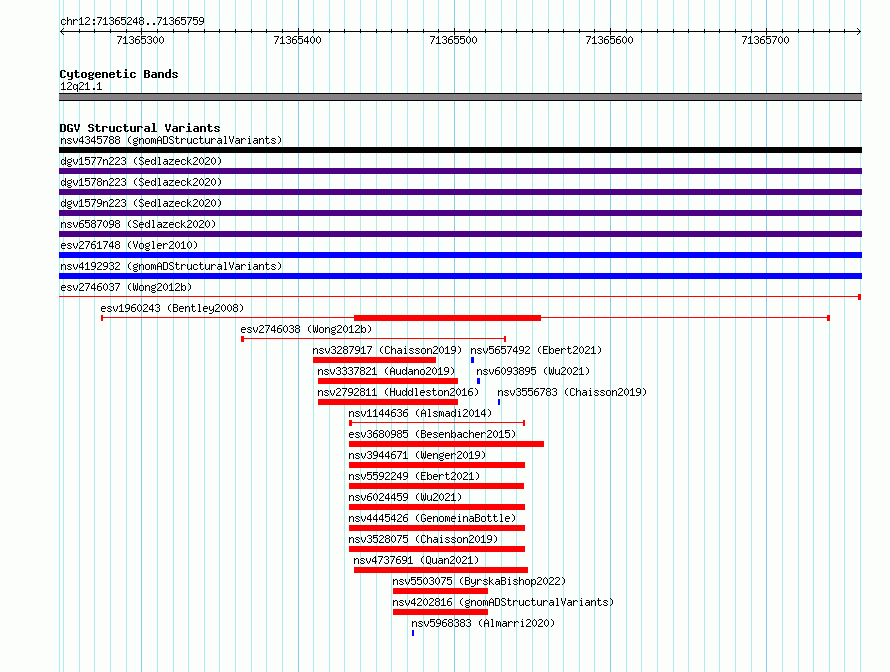The width and height of the screenshot is (890, 672).
Task: Click nsv5657492 Ebert2021 label
Action: pos(536,350)
